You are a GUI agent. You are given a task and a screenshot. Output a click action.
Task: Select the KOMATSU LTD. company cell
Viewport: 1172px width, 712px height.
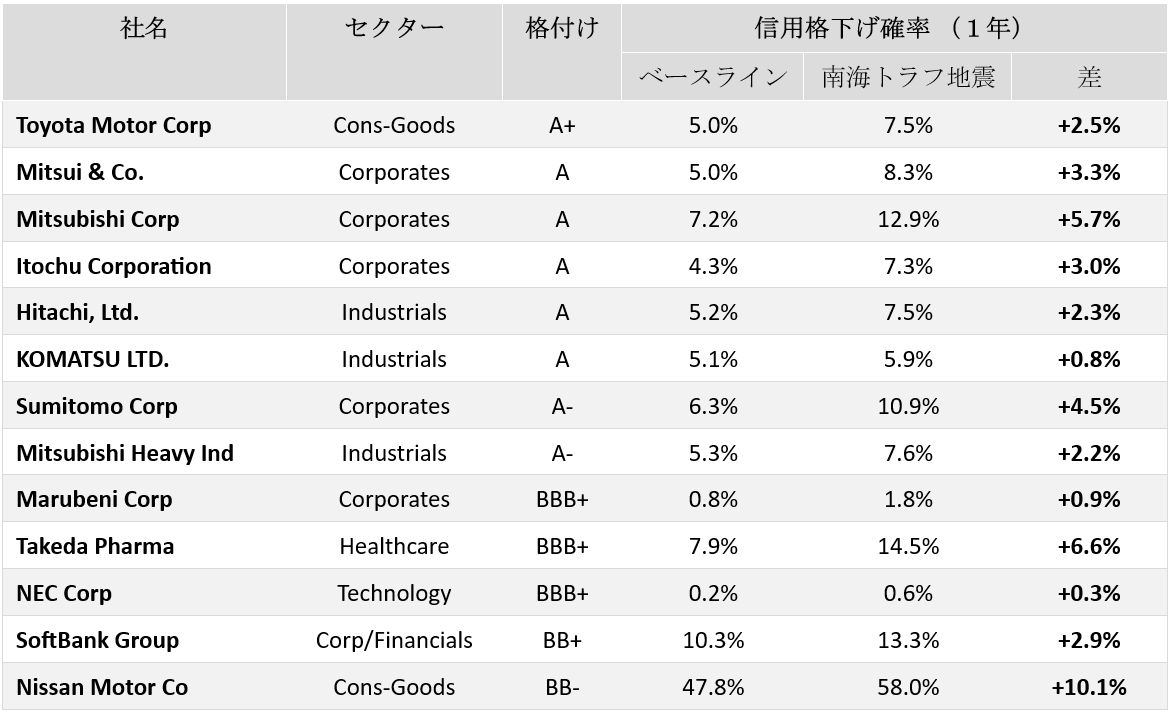92,359
